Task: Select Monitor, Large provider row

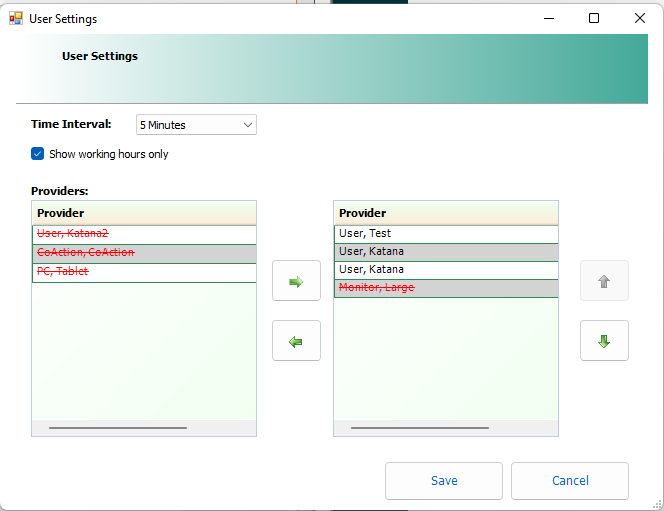Action: coord(446,288)
